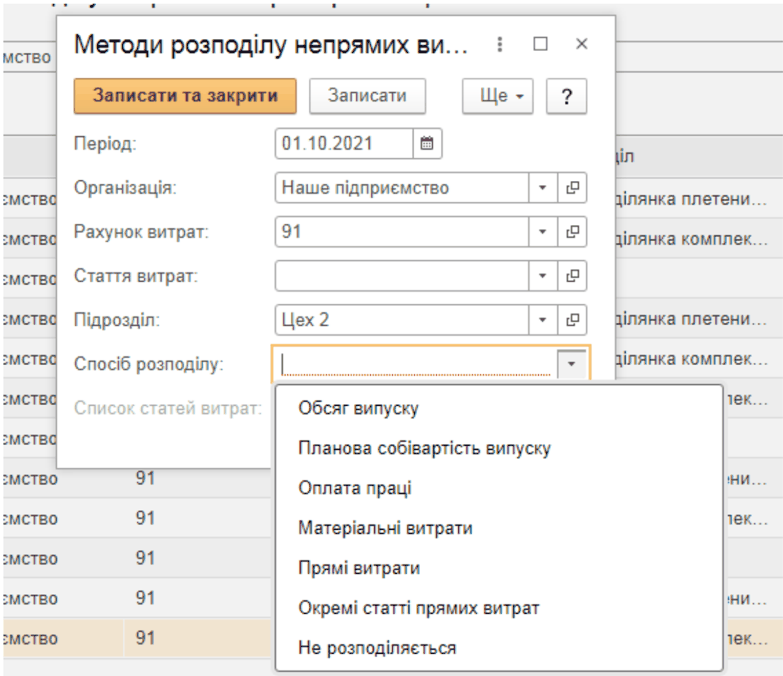783x676 pixels.
Task: Open the Підрозділ item via its open icon
Action: (x=573, y=320)
